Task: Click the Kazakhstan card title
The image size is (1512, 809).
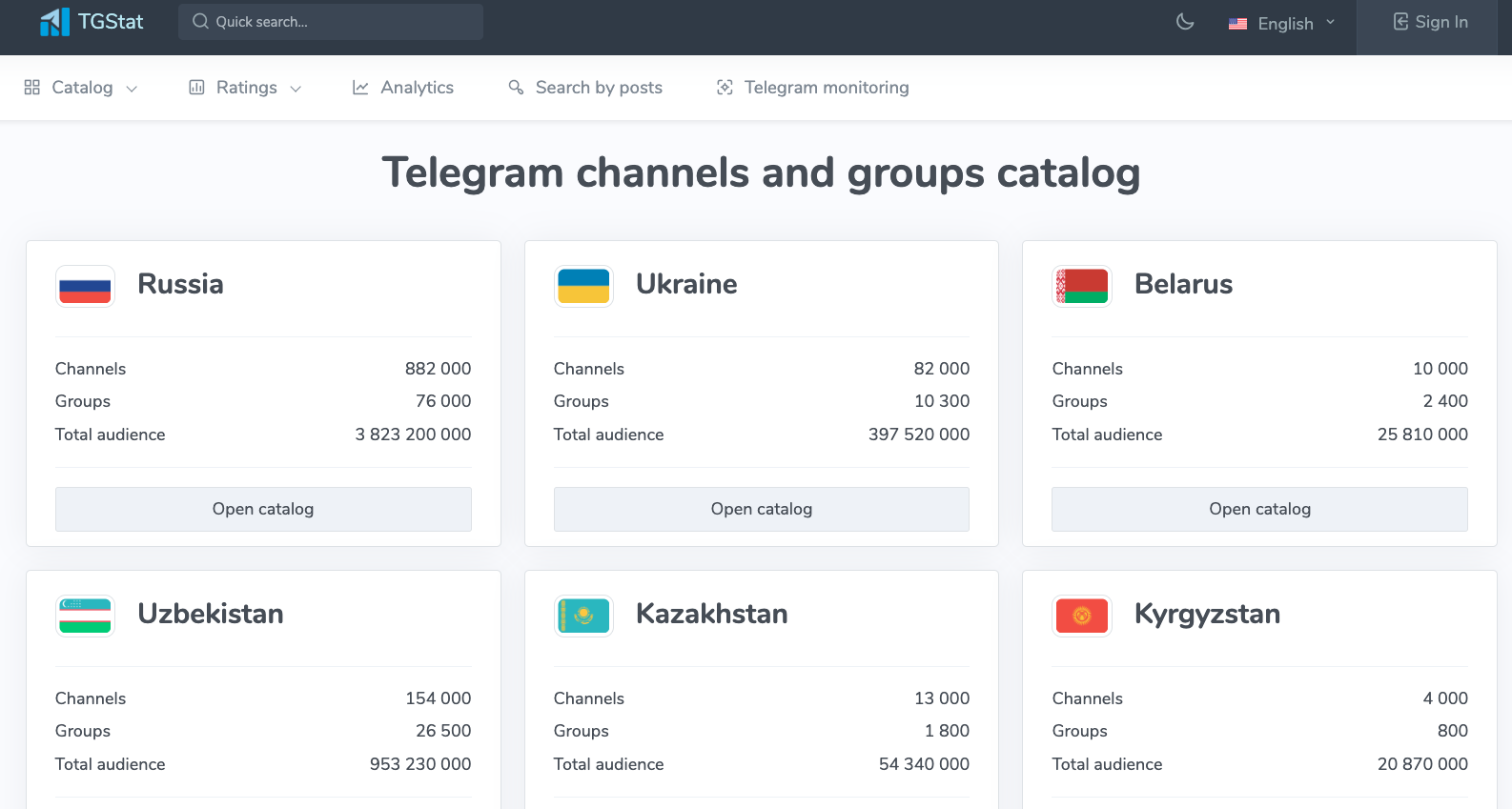Action: [712, 614]
